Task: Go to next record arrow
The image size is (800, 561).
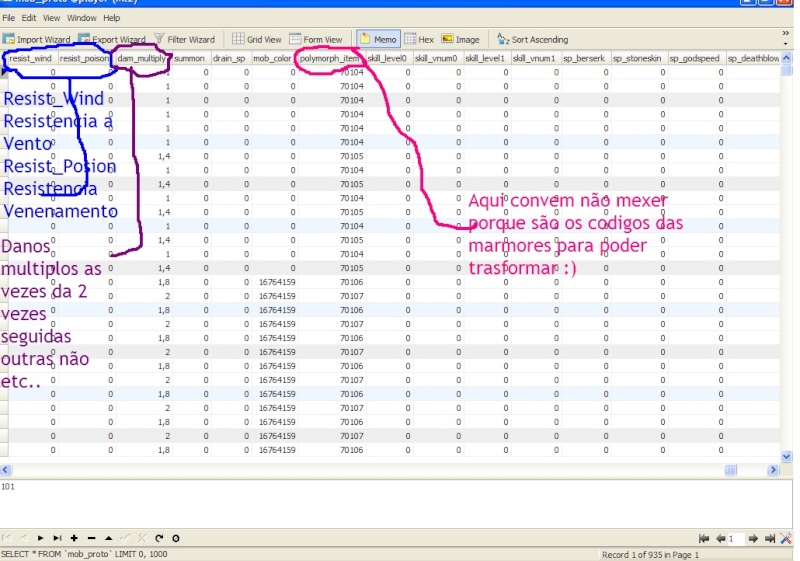Action: (x=40, y=538)
